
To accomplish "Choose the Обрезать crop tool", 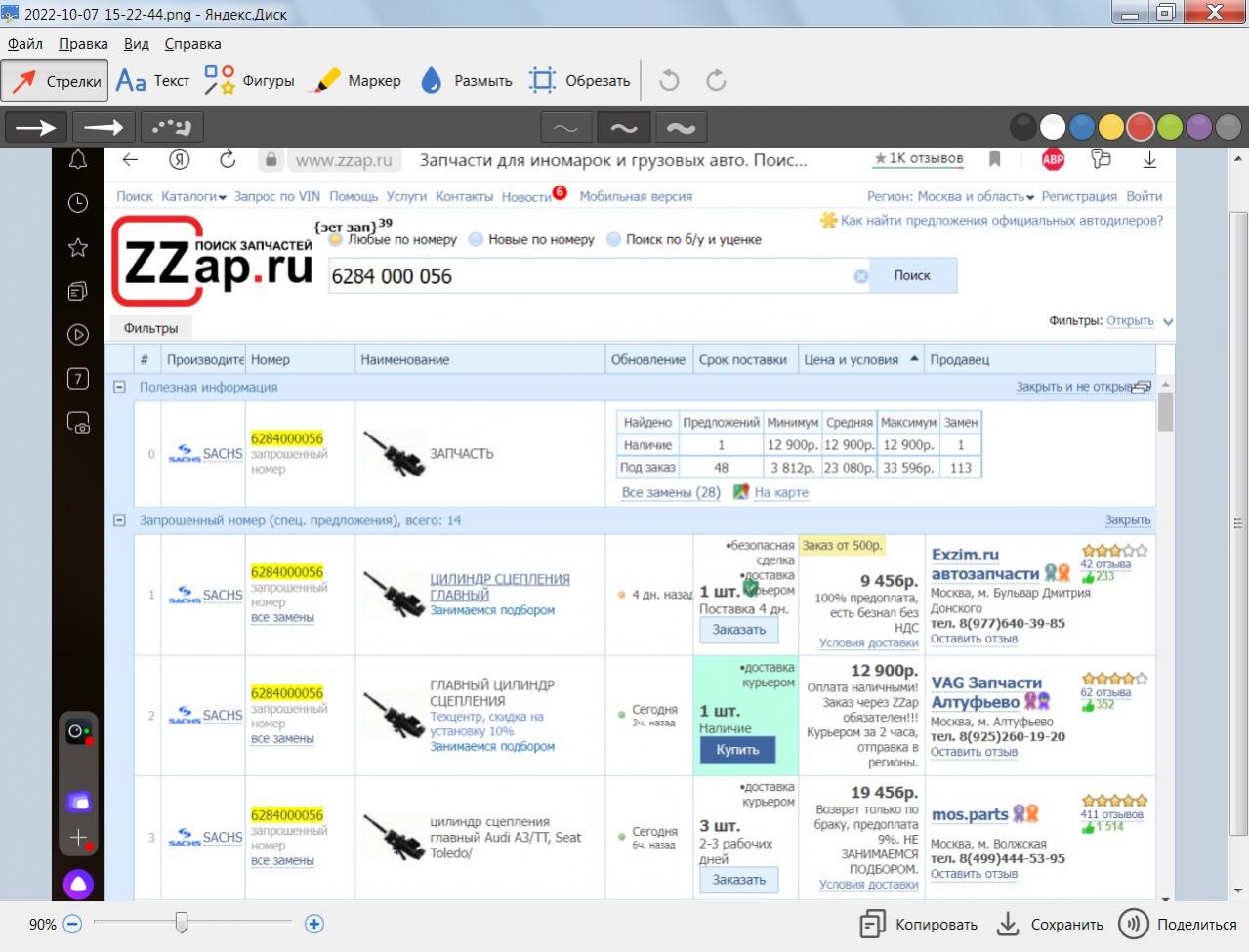I will point(580,81).
